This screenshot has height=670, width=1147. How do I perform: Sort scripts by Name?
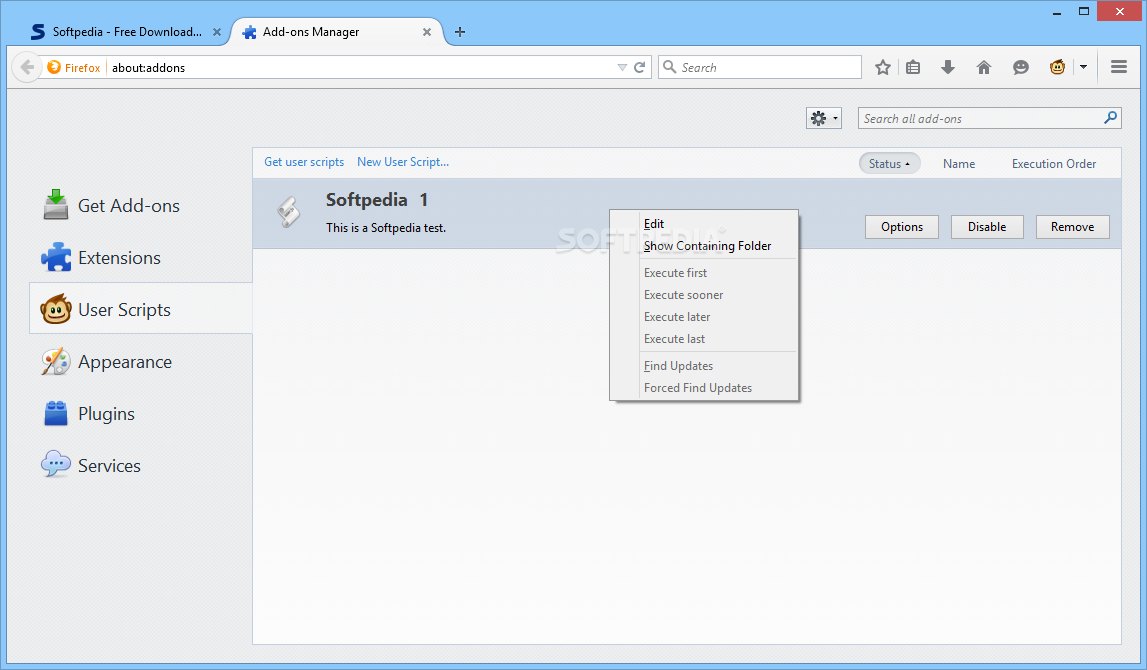pyautogui.click(x=958, y=164)
